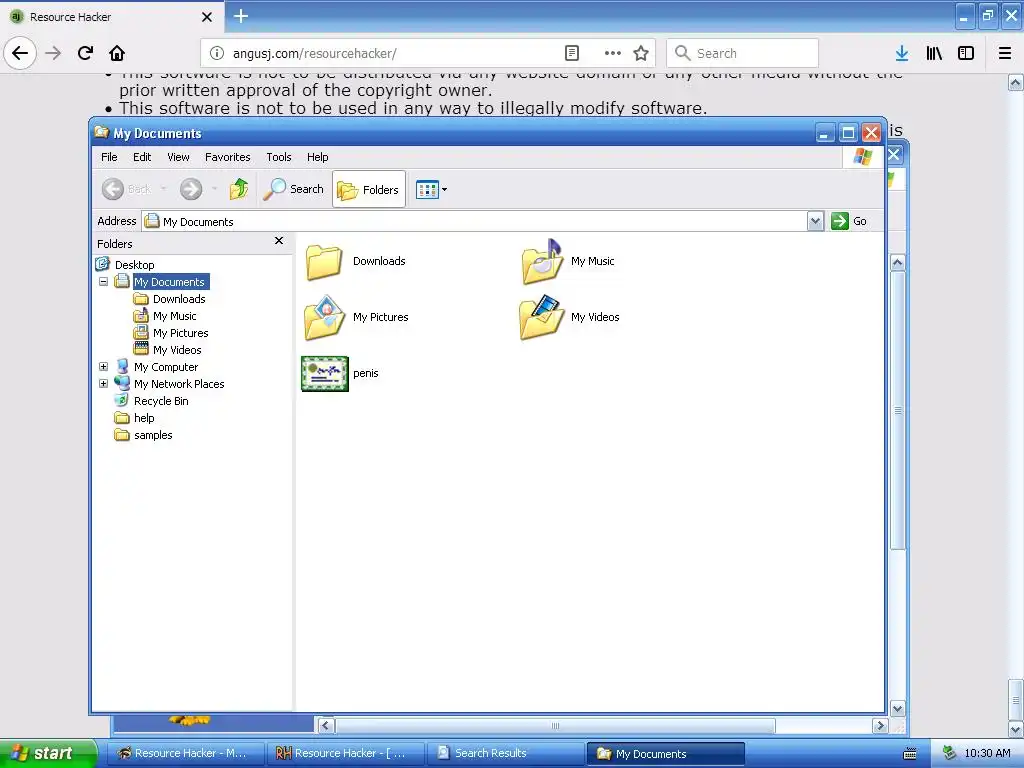Open Firefox page actions ellipsis menu
Screen dimensions: 1024x768
pyautogui.click(x=613, y=53)
